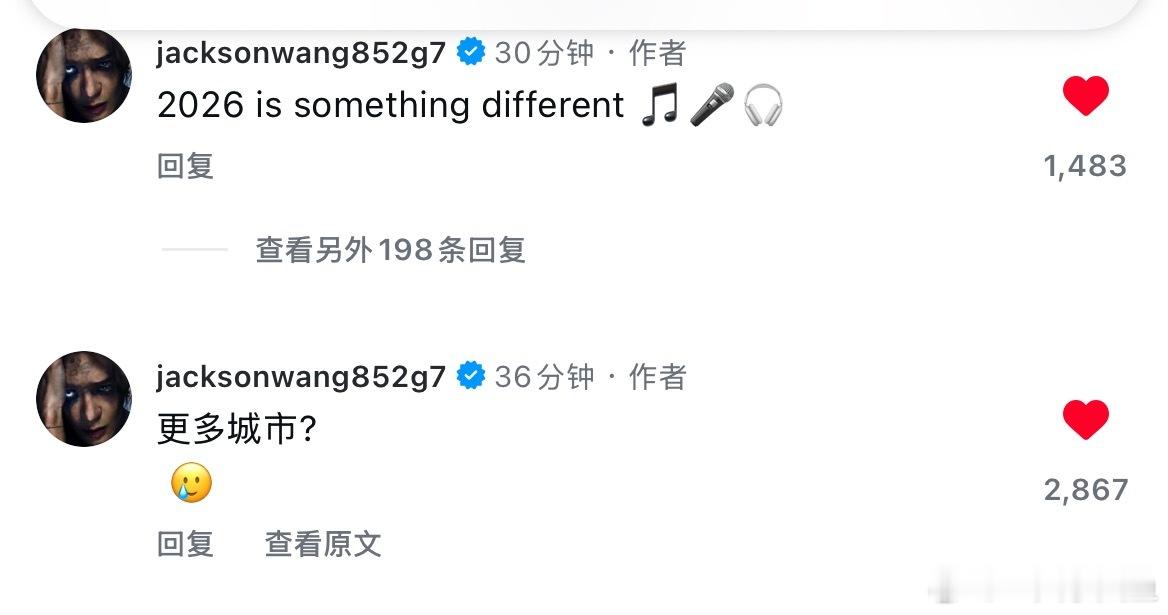This screenshot has height=615, width=1168.
Task: Click the verified badge on the first comment
Action: coord(470,54)
